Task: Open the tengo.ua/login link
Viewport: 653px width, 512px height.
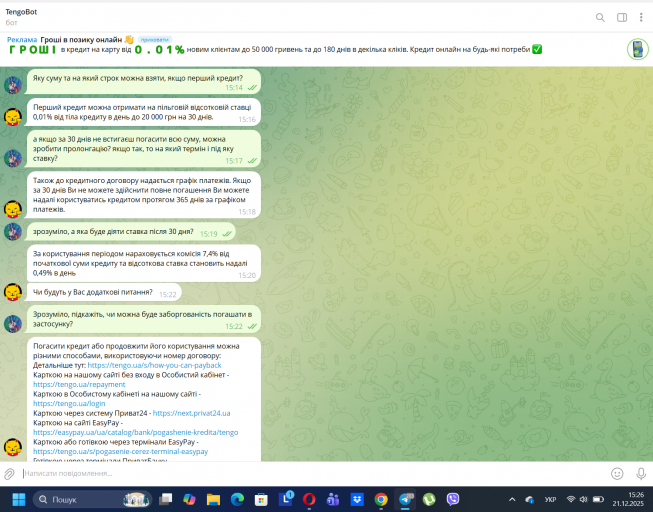Action: (69, 404)
